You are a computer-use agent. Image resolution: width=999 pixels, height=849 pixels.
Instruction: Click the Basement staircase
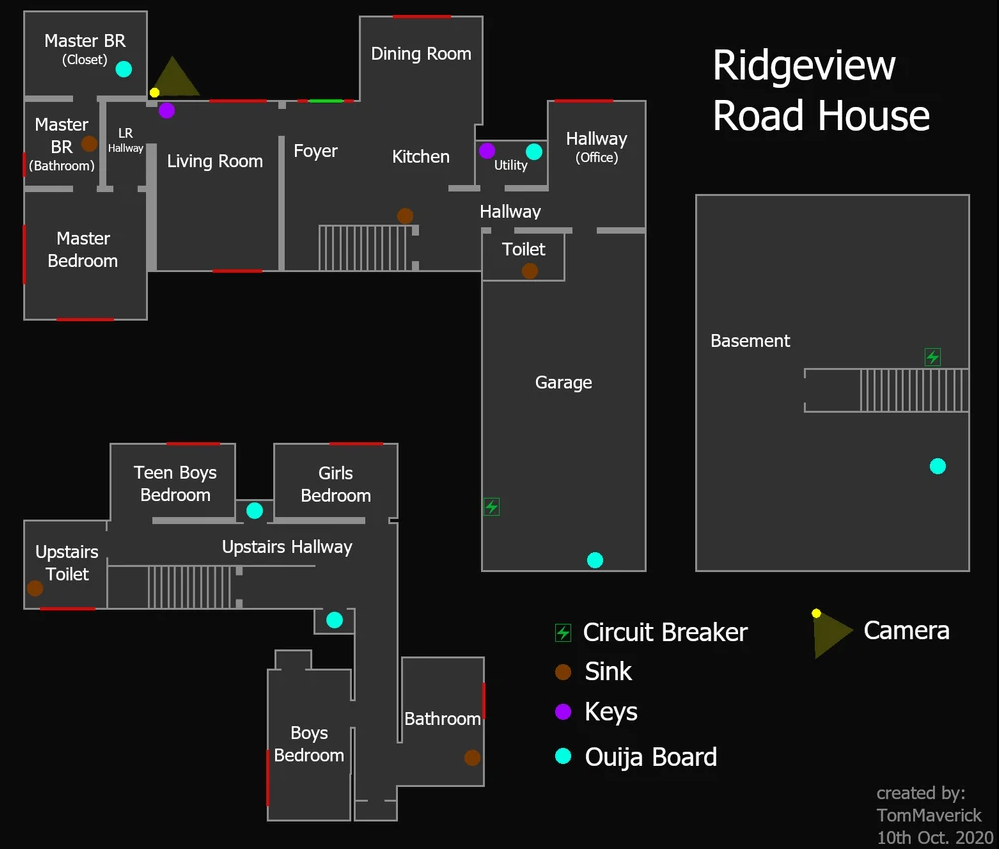[914, 390]
